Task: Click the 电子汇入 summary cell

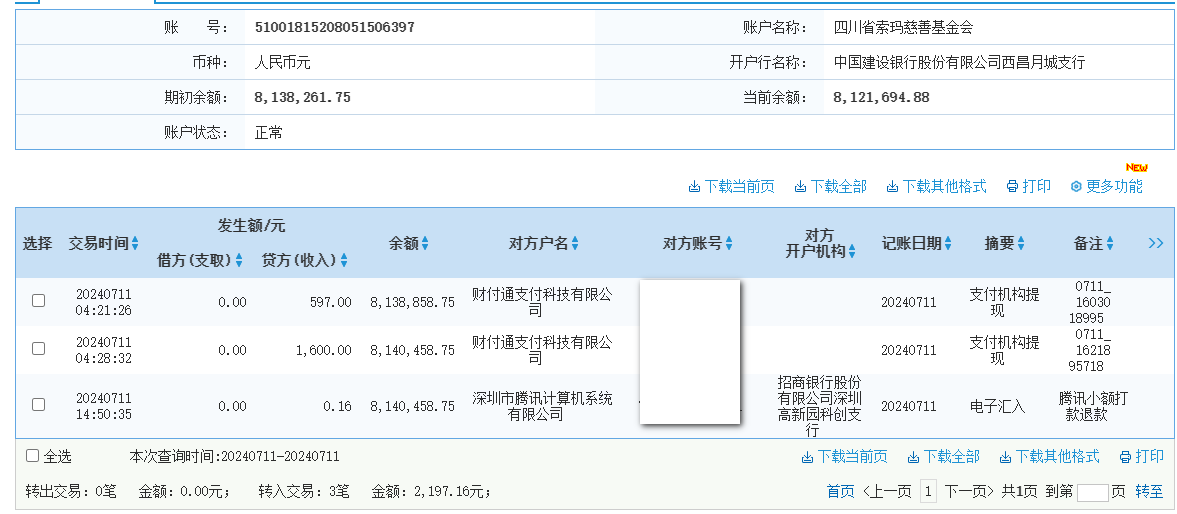Action: click(997, 406)
